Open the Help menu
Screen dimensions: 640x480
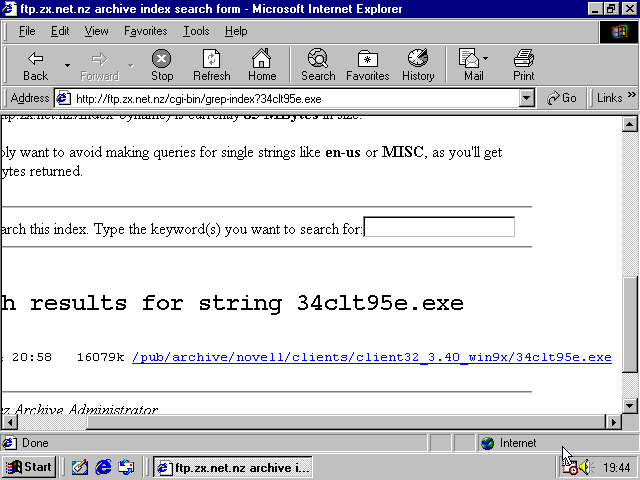click(x=236, y=31)
